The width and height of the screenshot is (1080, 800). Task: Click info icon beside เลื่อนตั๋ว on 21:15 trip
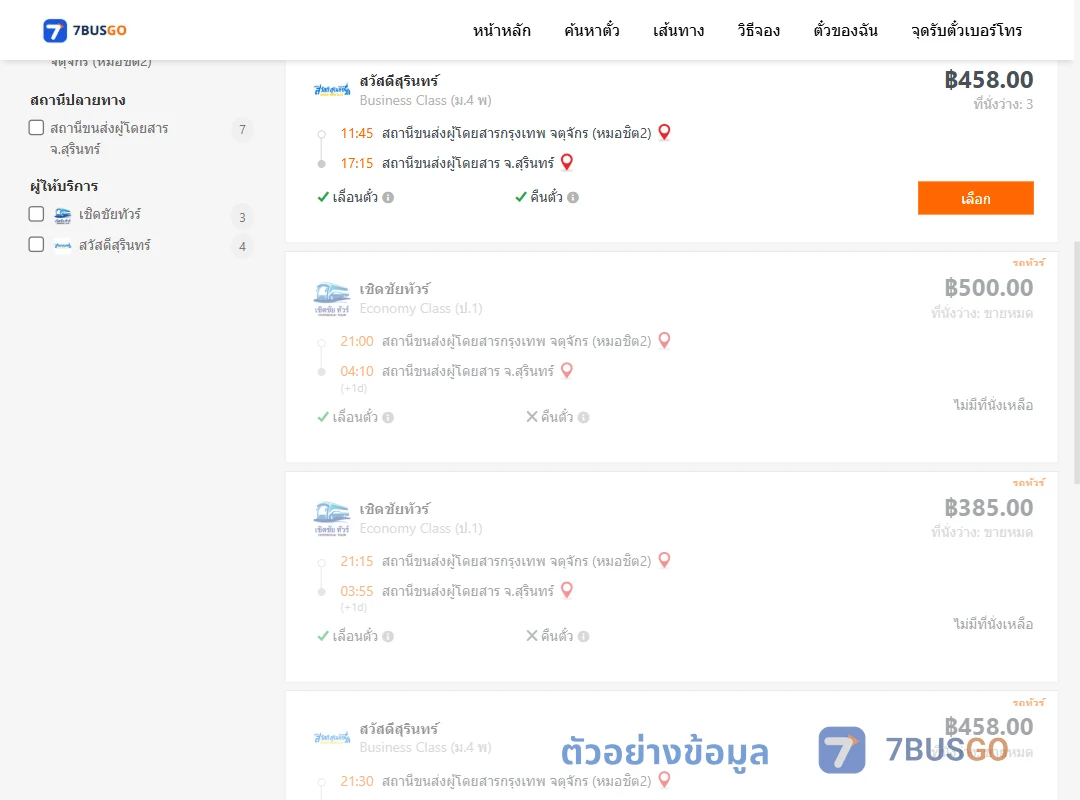click(x=388, y=636)
